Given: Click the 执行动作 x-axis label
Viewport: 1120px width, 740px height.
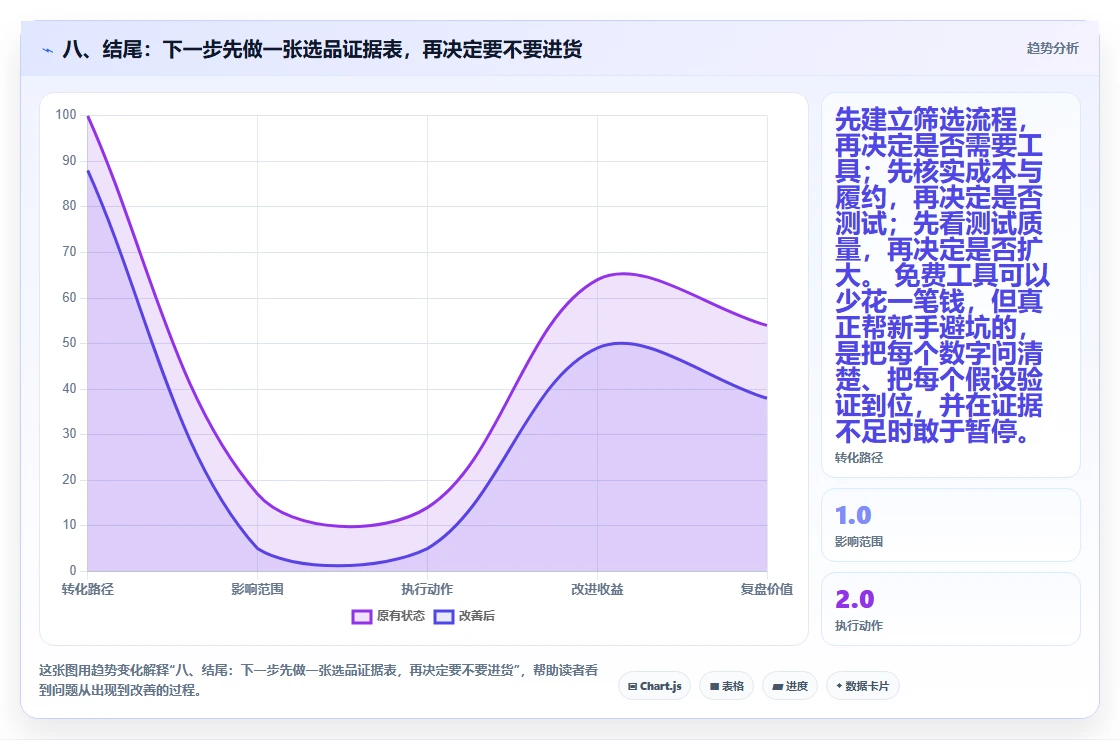Looking at the screenshot, I should pos(427,589).
